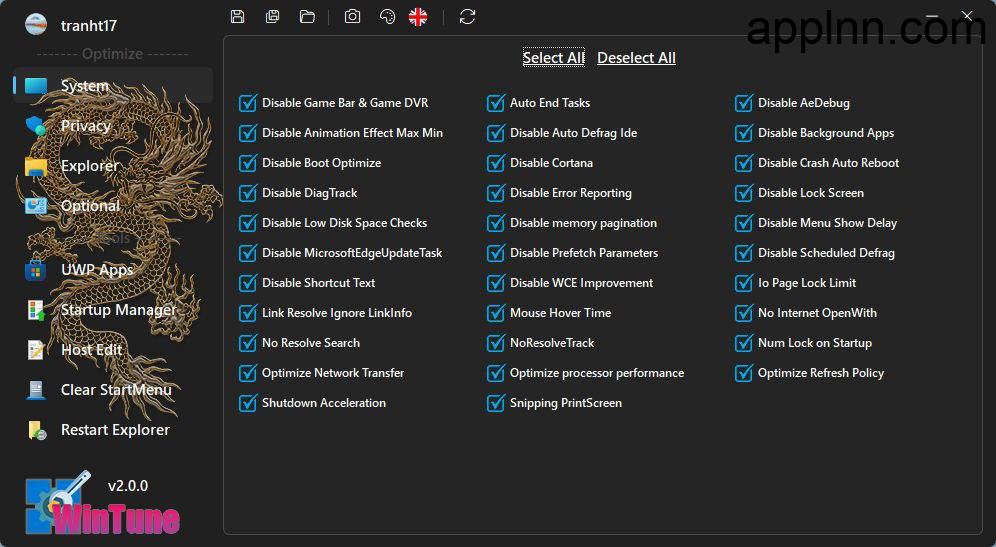This screenshot has height=547, width=996.
Task: Click Deselect All link
Action: (x=636, y=58)
